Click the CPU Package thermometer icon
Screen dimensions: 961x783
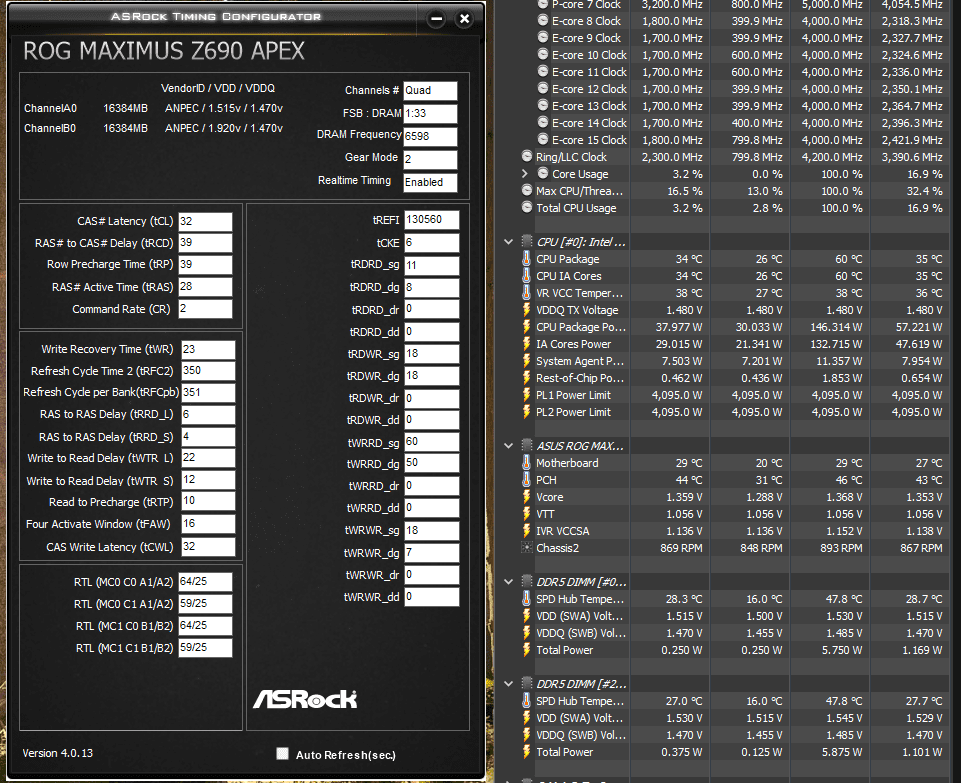(x=526, y=259)
